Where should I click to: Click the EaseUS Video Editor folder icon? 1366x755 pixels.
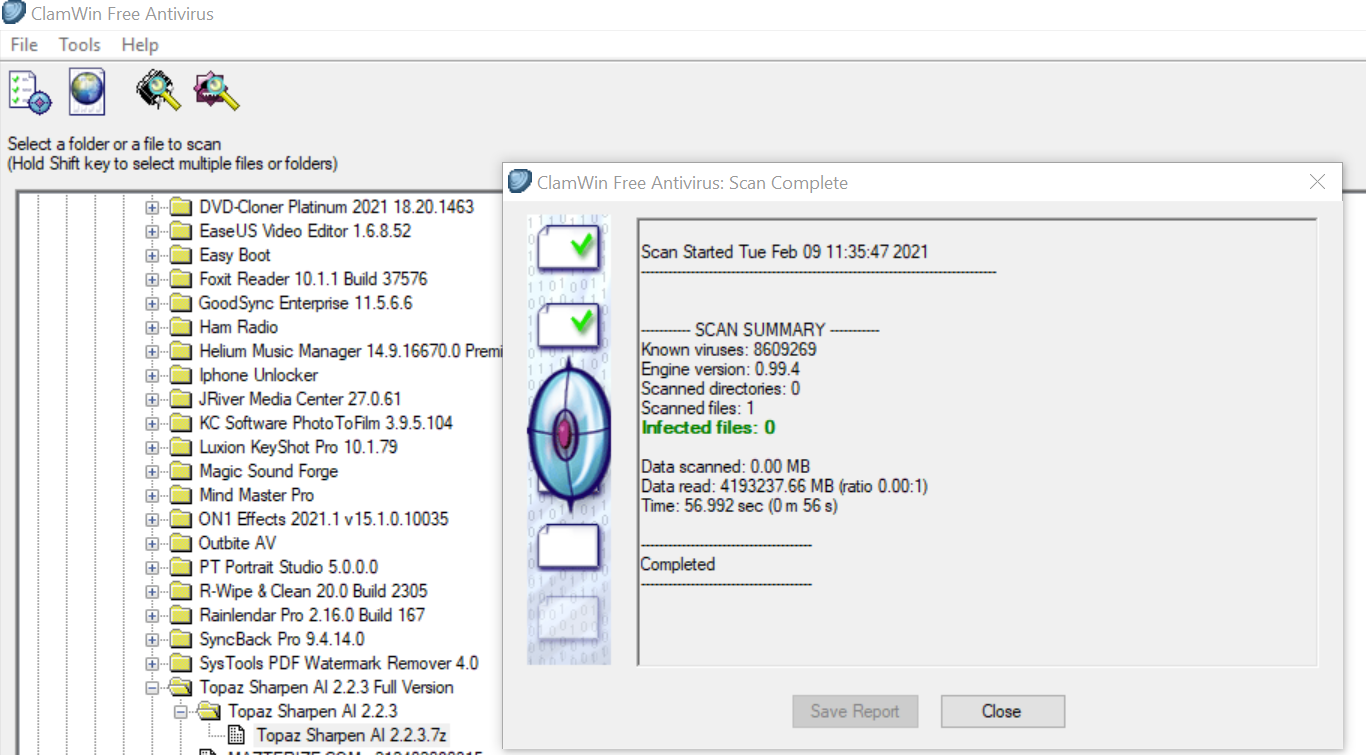[x=180, y=231]
